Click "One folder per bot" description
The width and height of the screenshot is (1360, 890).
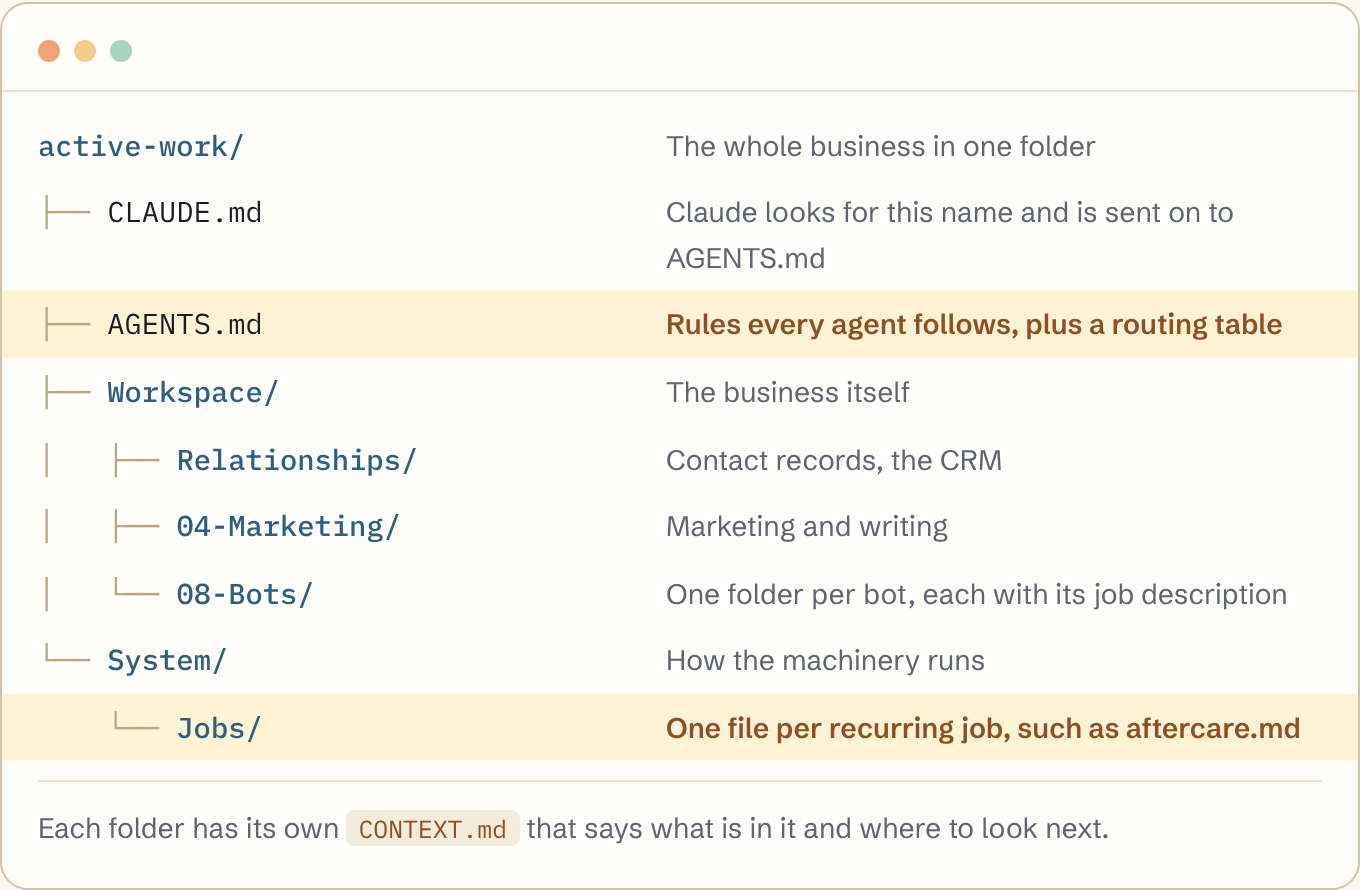click(977, 594)
